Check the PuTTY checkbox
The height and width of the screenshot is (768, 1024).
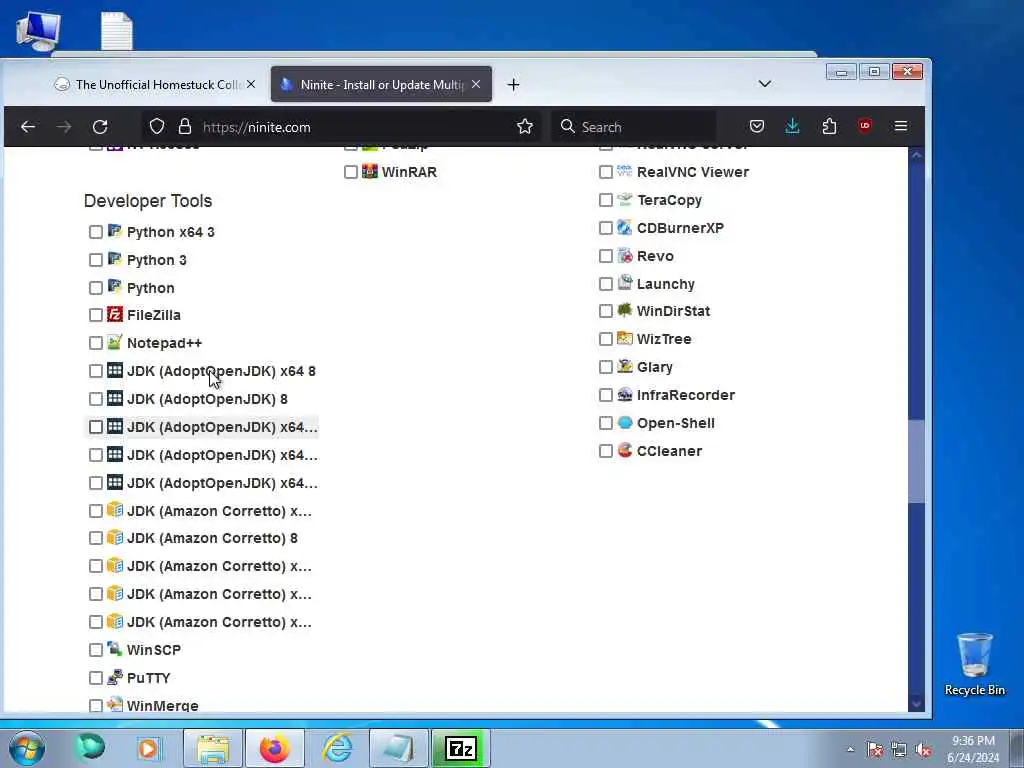coord(96,678)
